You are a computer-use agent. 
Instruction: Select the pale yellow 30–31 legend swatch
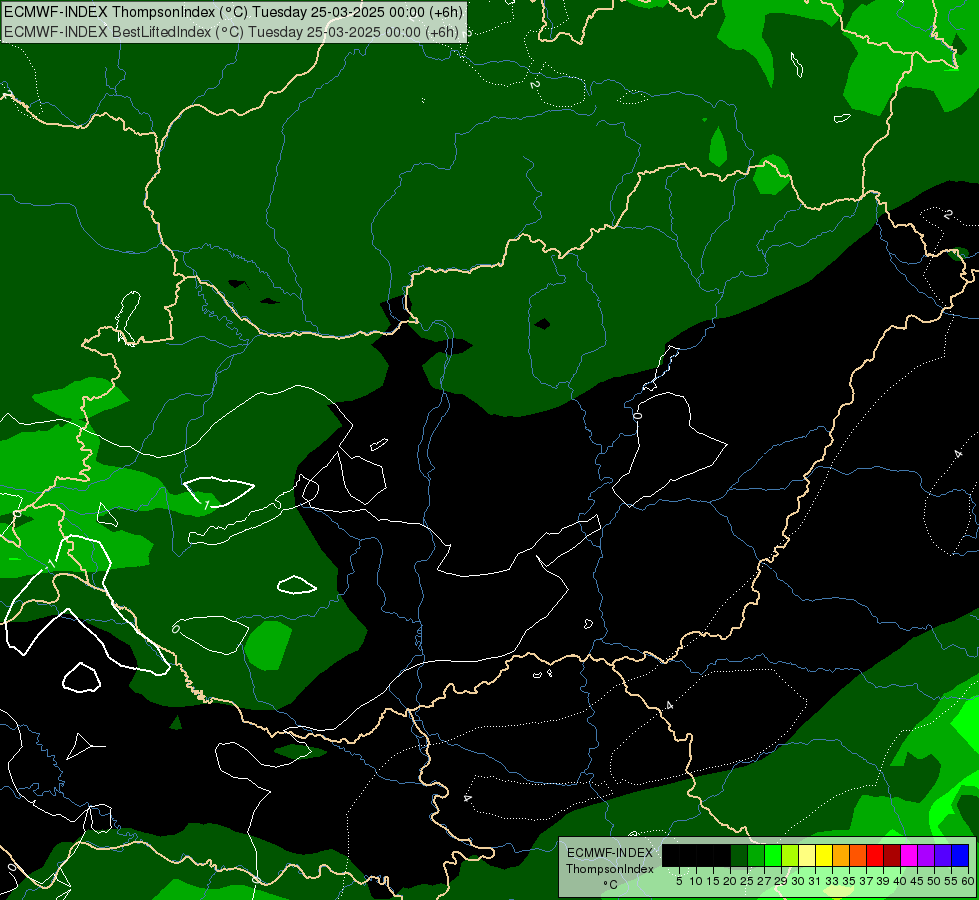(807, 855)
